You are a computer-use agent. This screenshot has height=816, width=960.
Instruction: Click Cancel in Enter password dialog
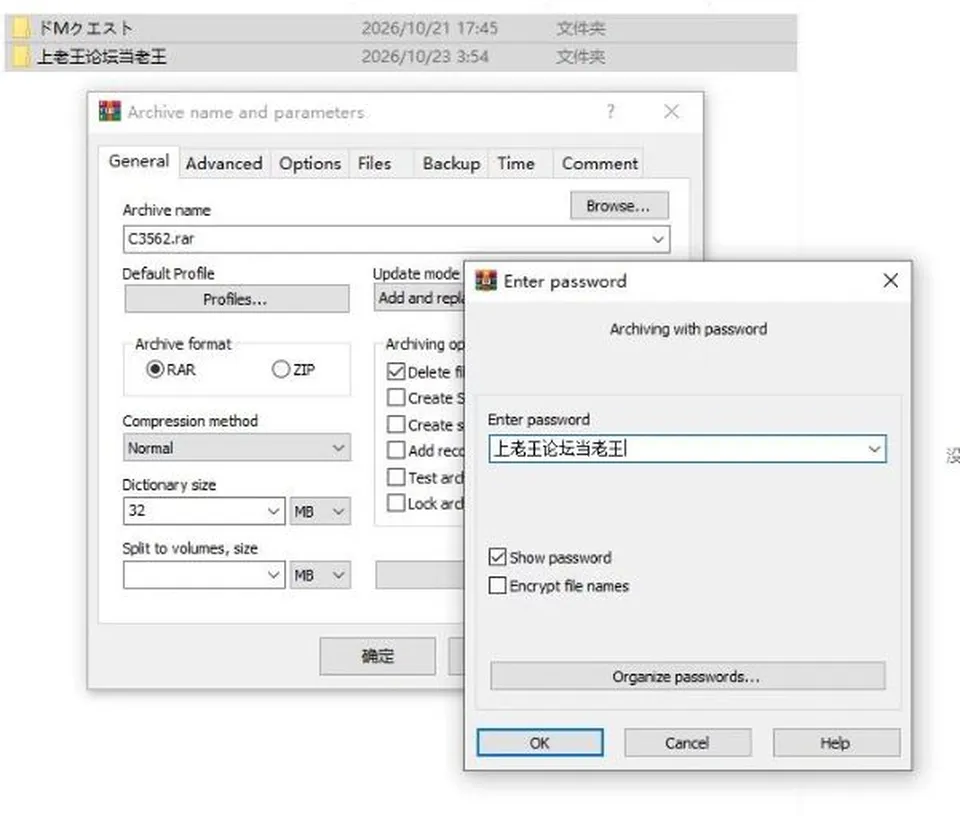(x=688, y=743)
